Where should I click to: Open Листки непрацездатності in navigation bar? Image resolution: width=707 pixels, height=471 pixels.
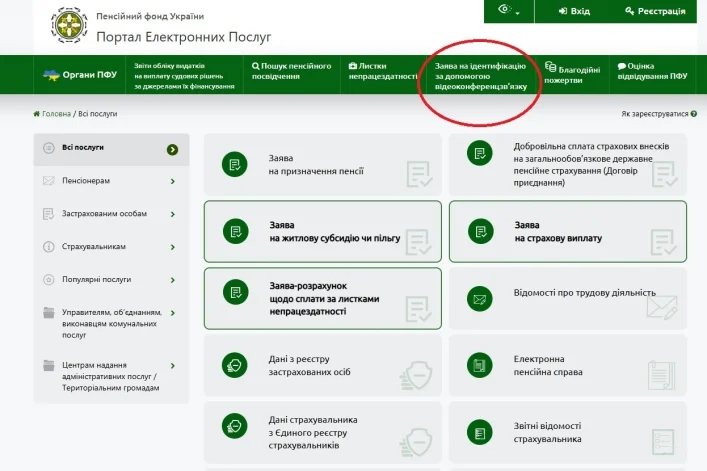click(381, 71)
